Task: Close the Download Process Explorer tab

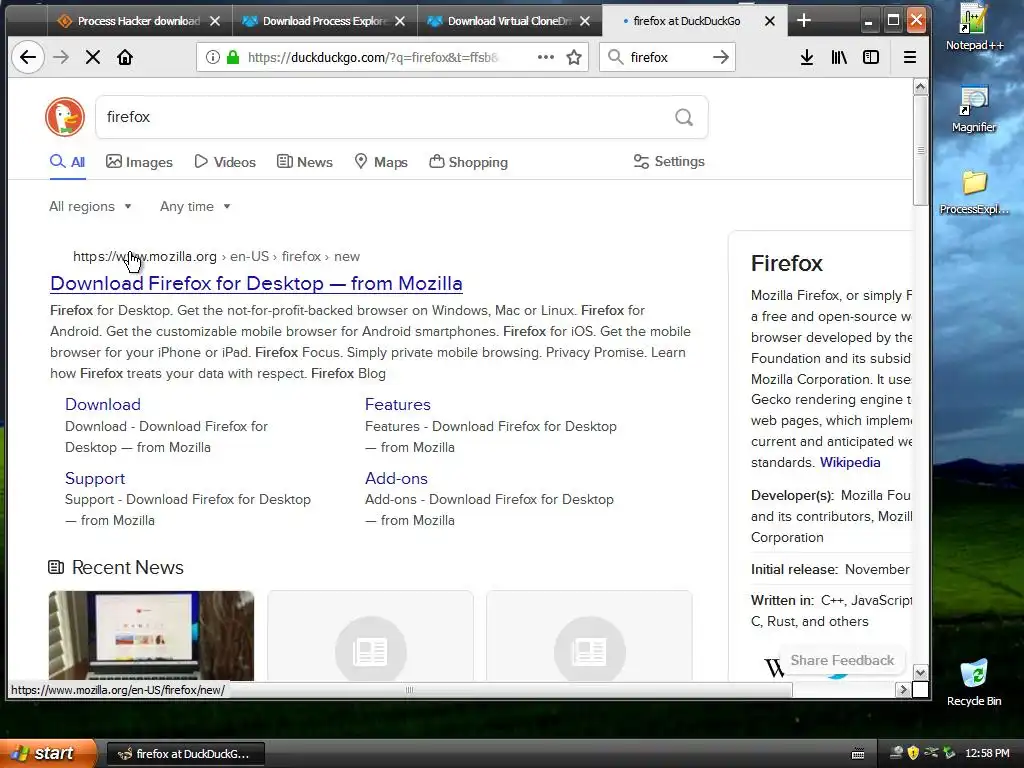Action: (x=400, y=21)
